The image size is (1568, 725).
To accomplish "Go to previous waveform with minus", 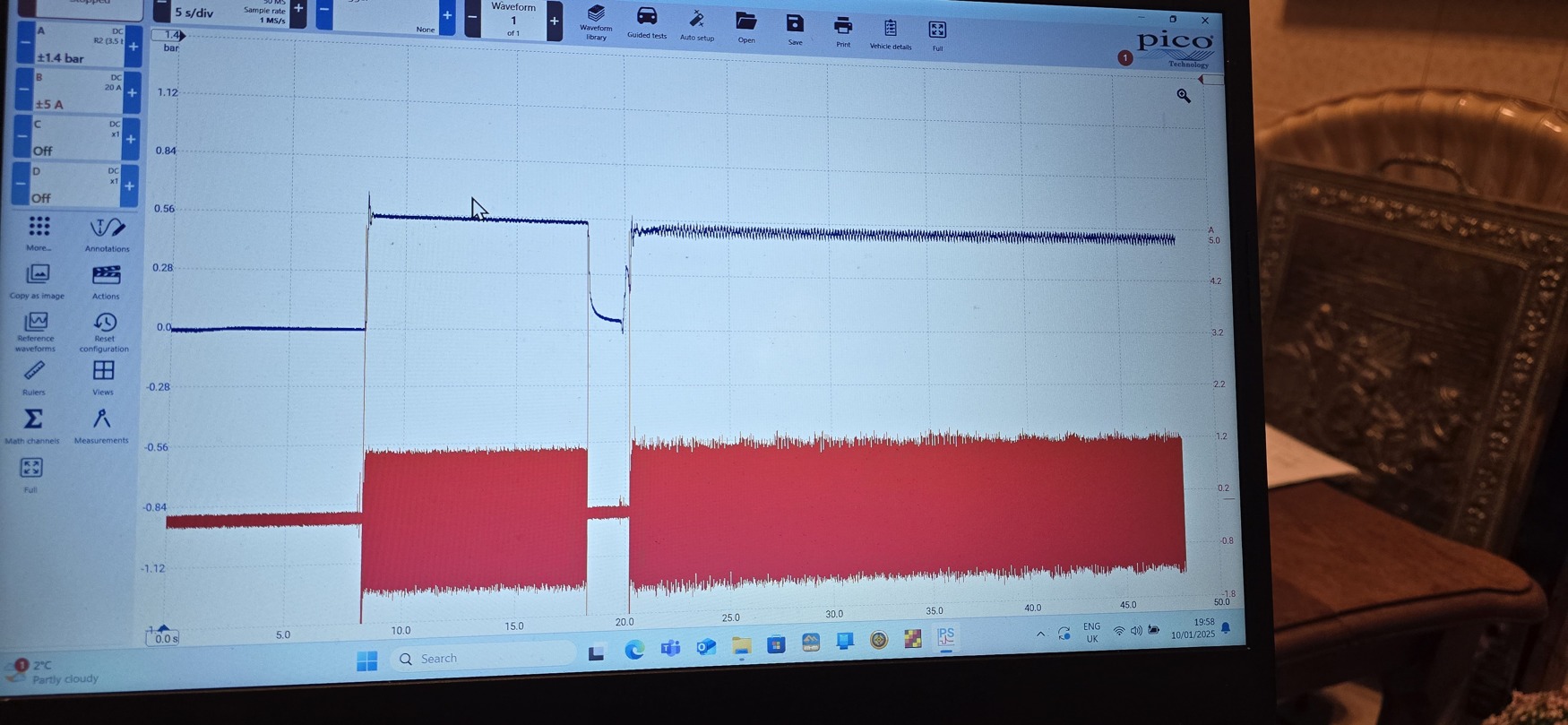I will click(x=472, y=17).
